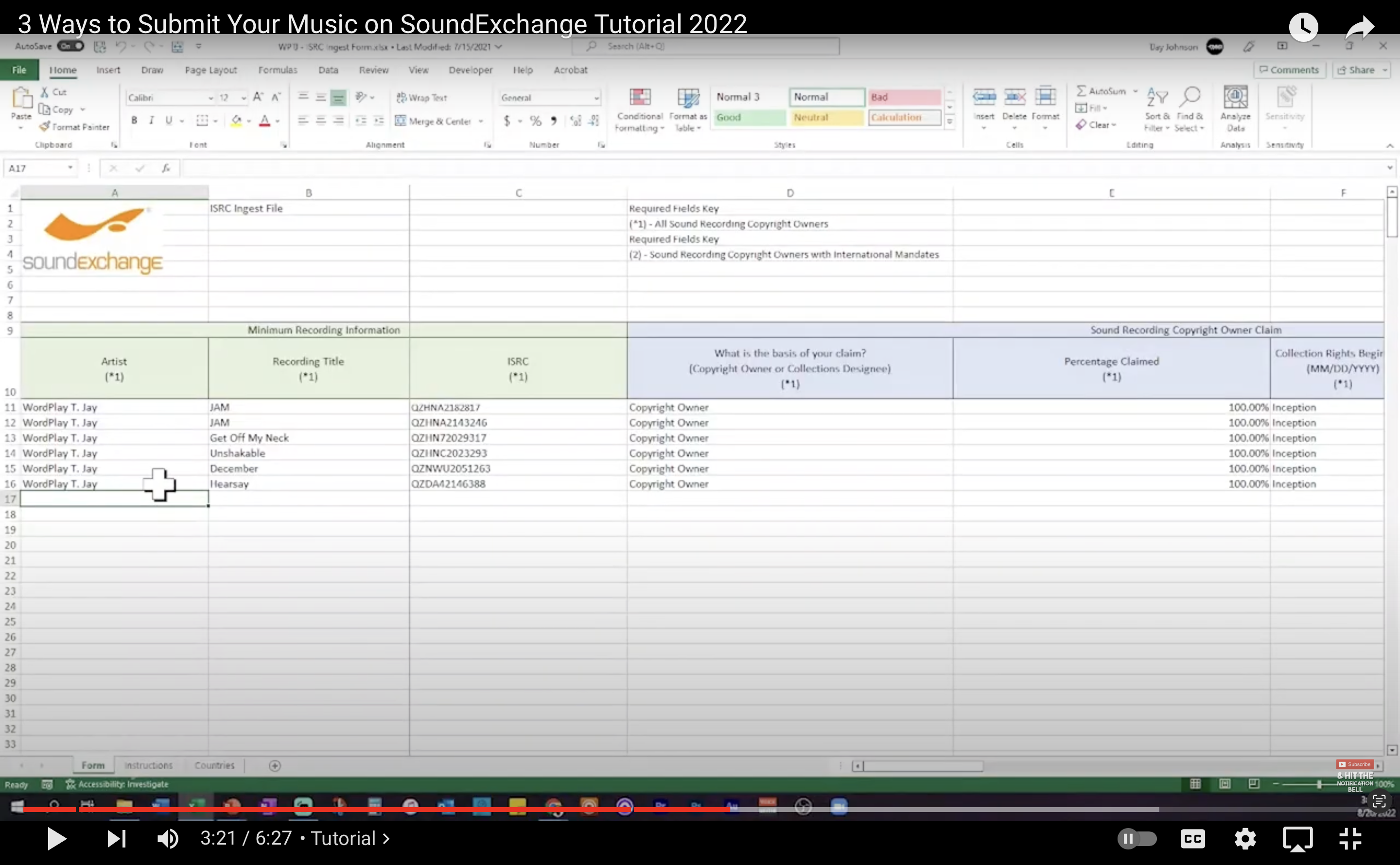Toggle the AutoSave switch
The image size is (1400, 865).
[71, 46]
